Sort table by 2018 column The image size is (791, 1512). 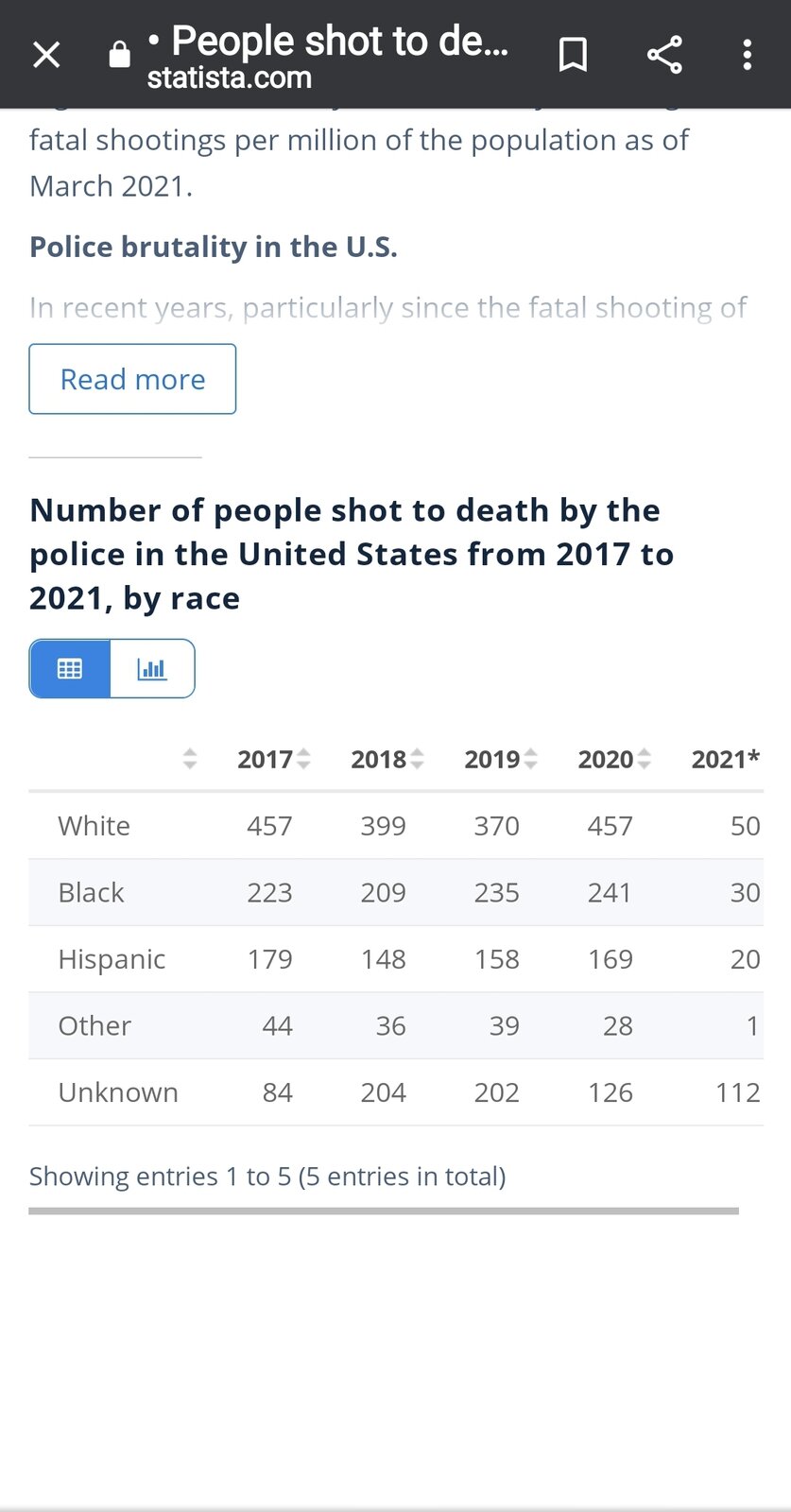click(387, 759)
